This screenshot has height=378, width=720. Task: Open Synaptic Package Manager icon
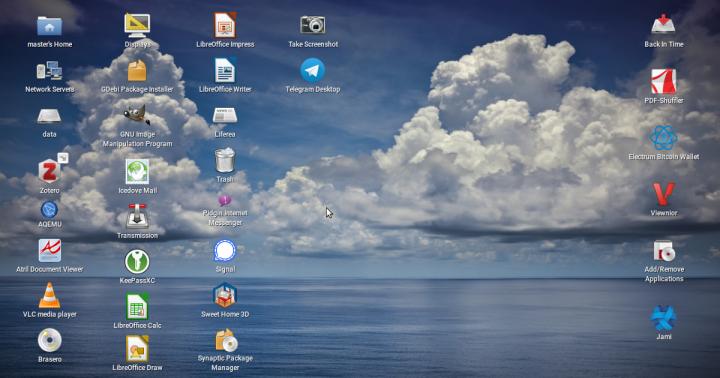coord(226,340)
